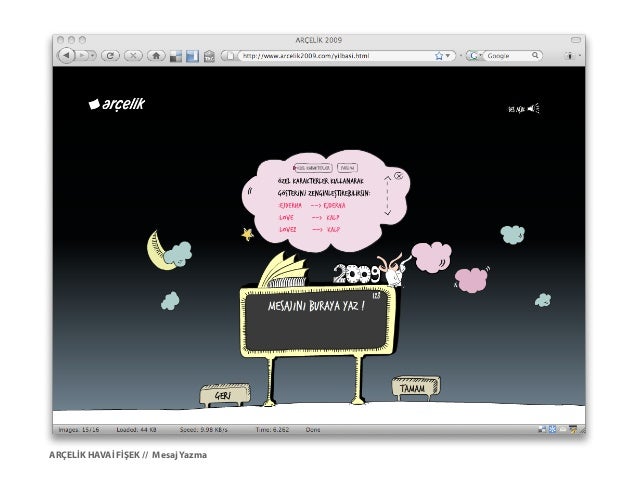Click the pink LOVE entry
The image size is (638, 479).
(286, 218)
